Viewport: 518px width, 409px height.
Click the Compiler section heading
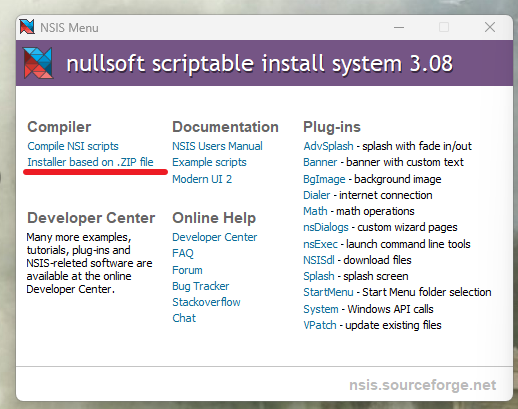59,127
